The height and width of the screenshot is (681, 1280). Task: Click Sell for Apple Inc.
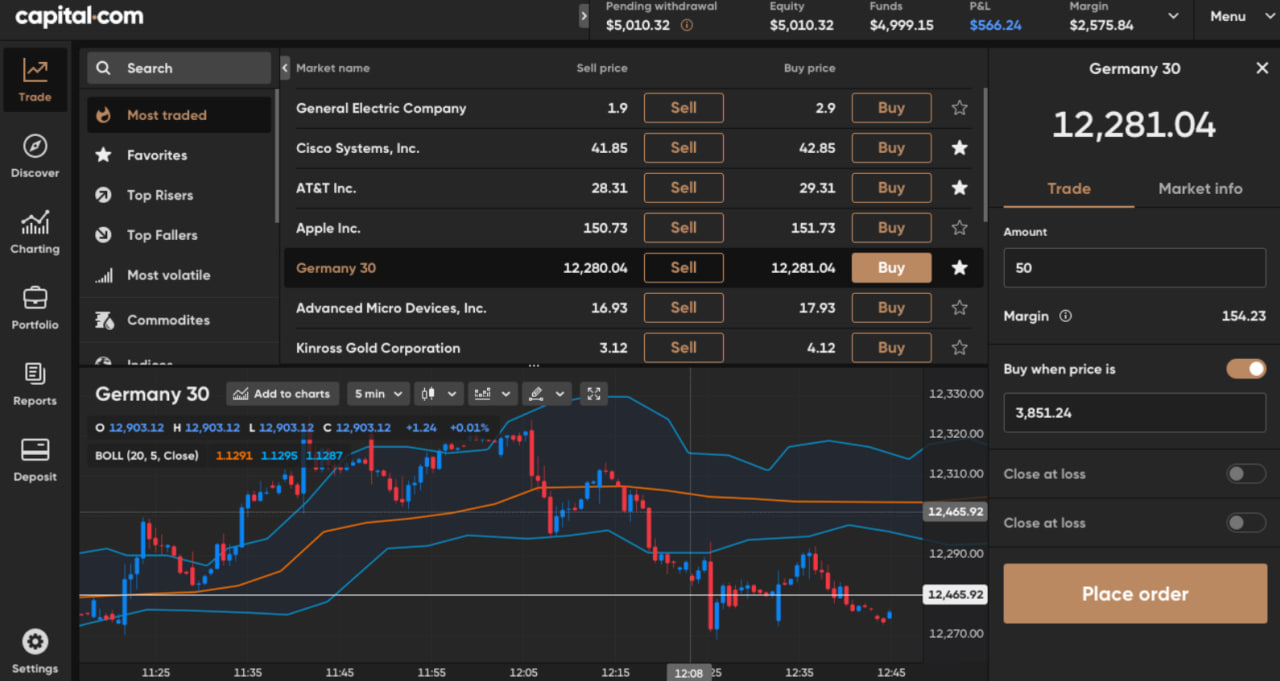(683, 228)
